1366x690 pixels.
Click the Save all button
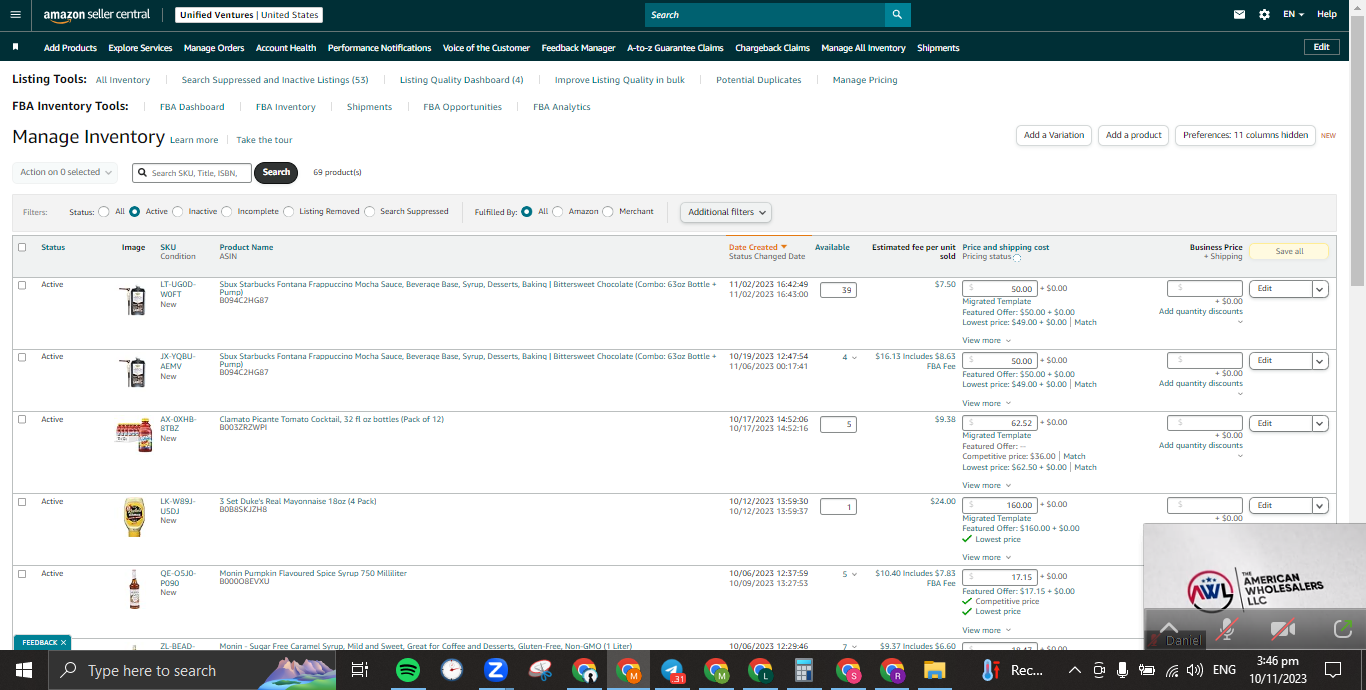pyautogui.click(x=1289, y=251)
